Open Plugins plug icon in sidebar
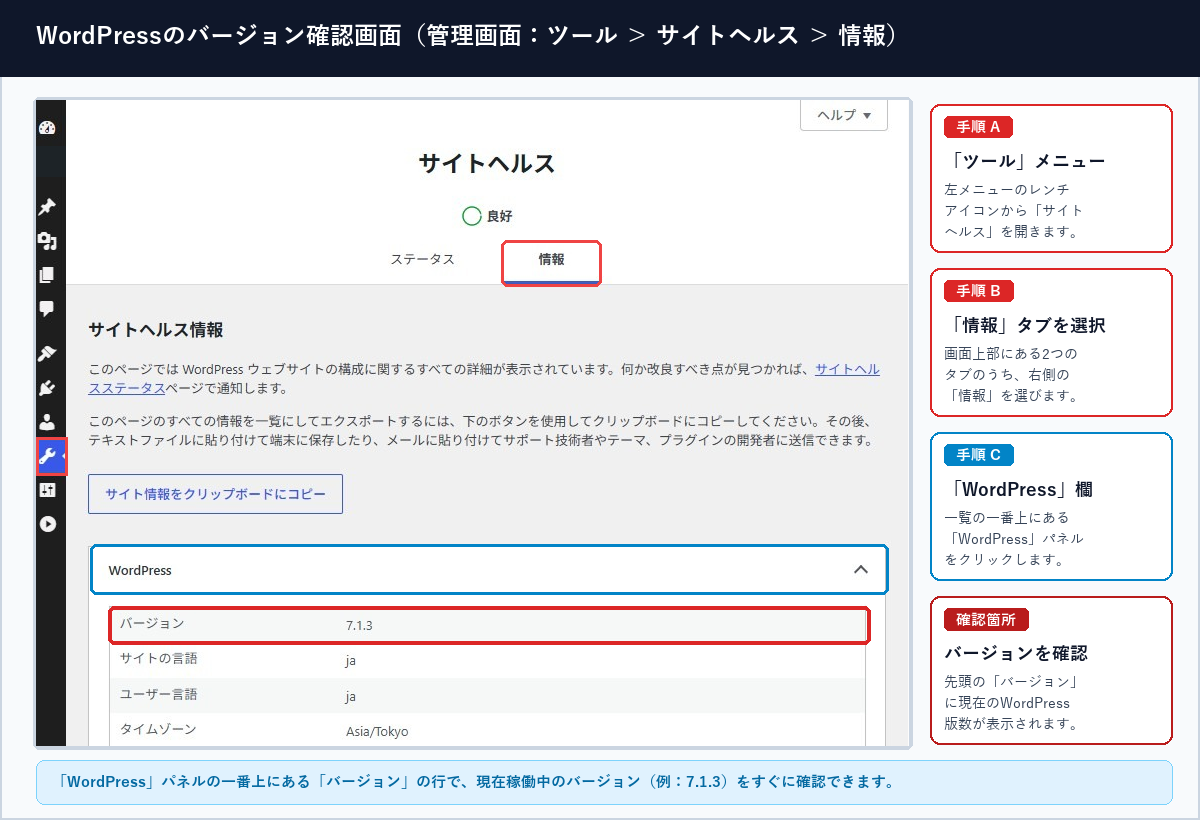 pyautogui.click(x=47, y=388)
